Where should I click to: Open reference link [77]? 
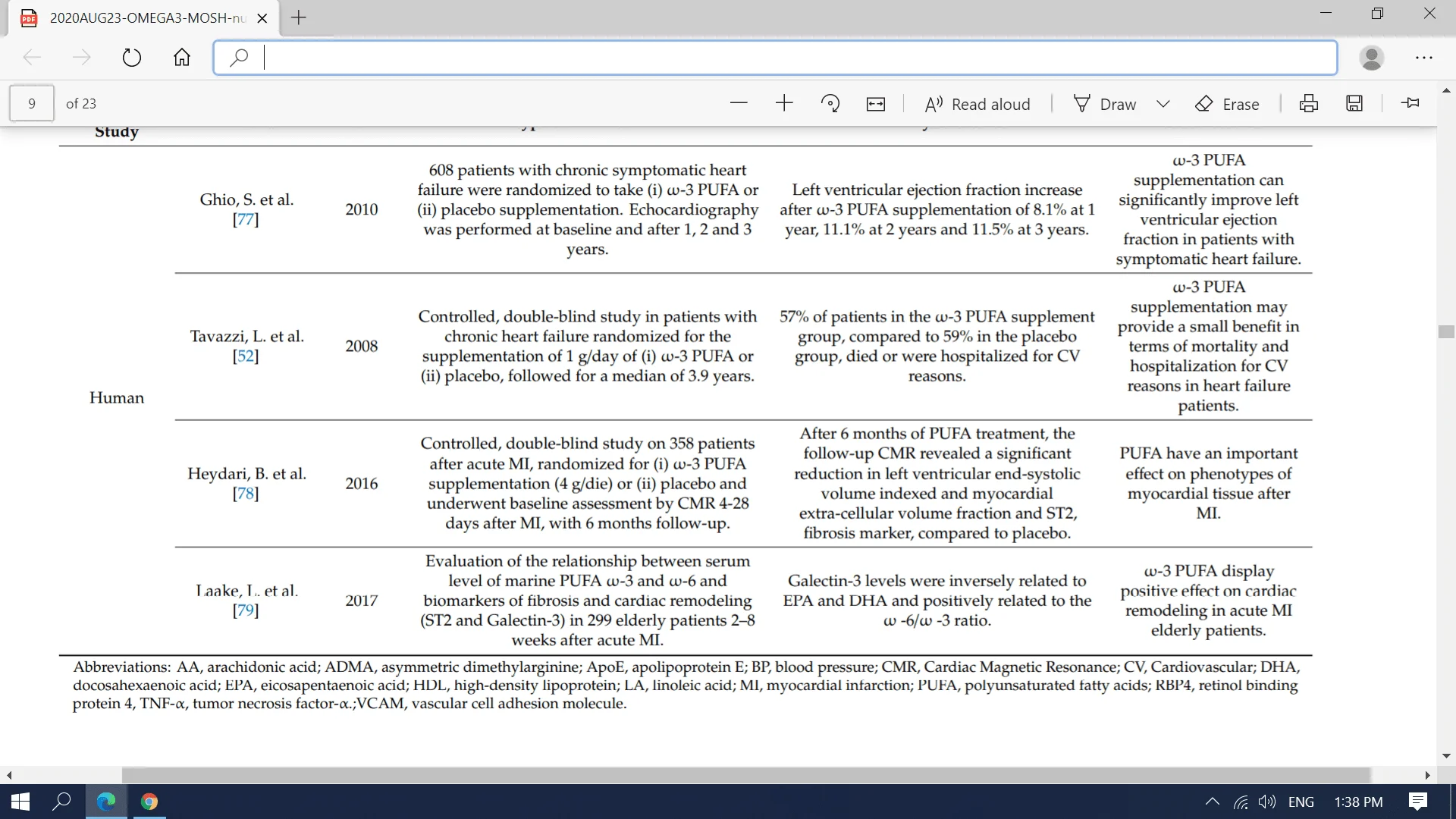point(246,219)
